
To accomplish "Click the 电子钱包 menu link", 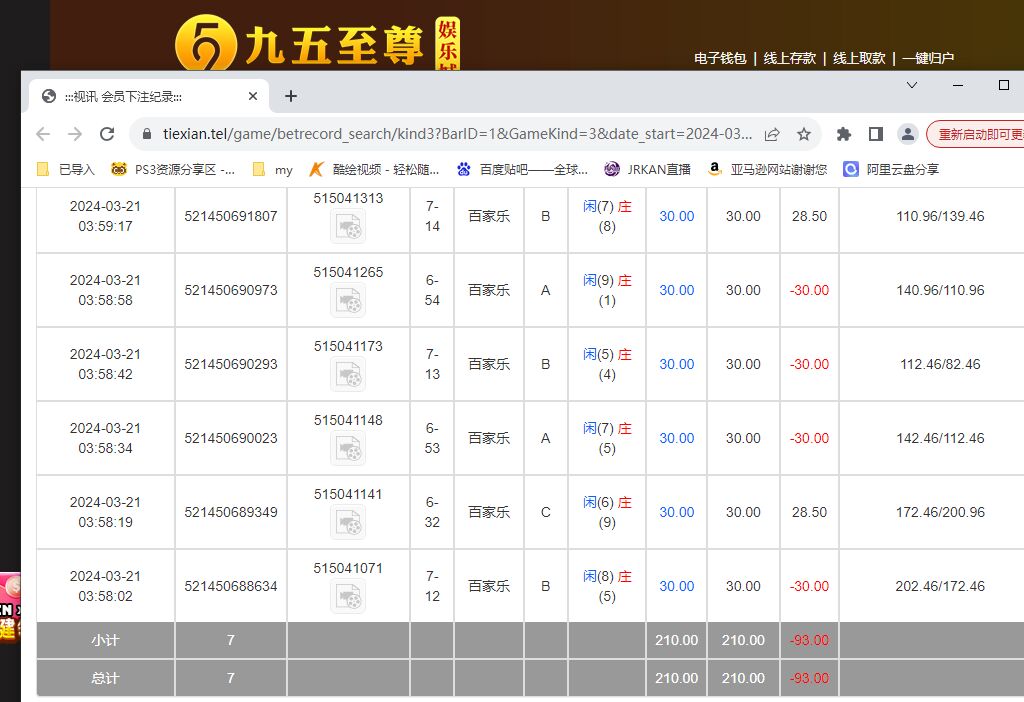I will tap(720, 59).
